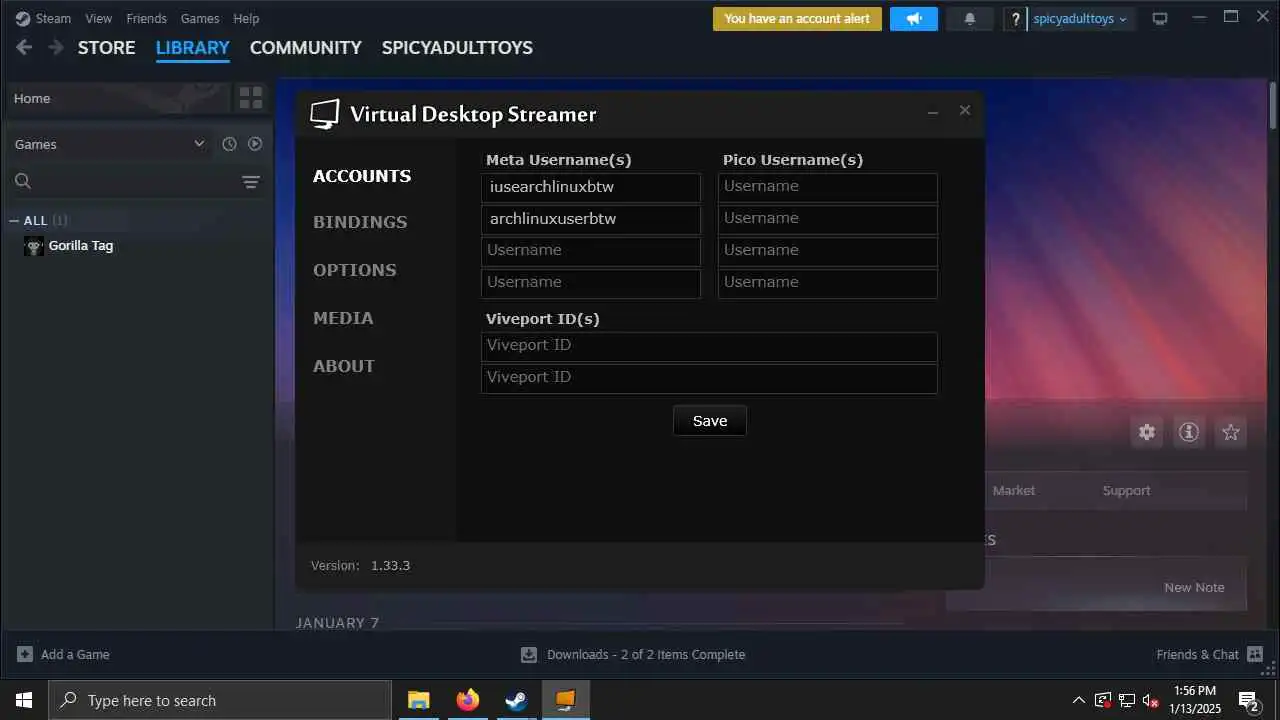Collapse the ALL games category

coord(14,220)
